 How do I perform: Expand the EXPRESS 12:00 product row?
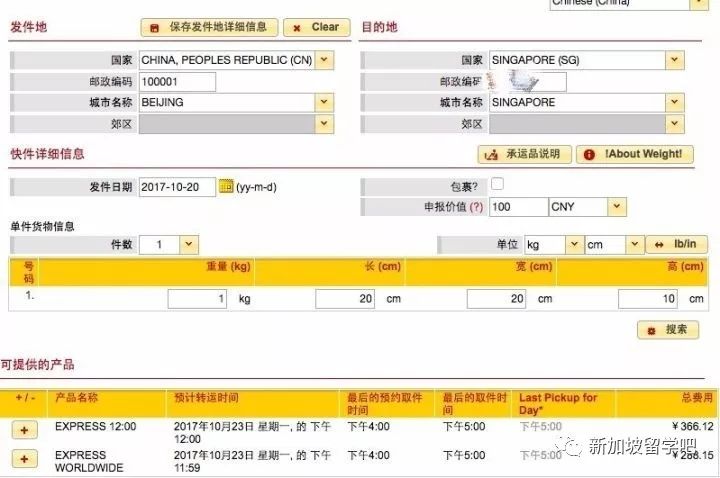point(25,428)
